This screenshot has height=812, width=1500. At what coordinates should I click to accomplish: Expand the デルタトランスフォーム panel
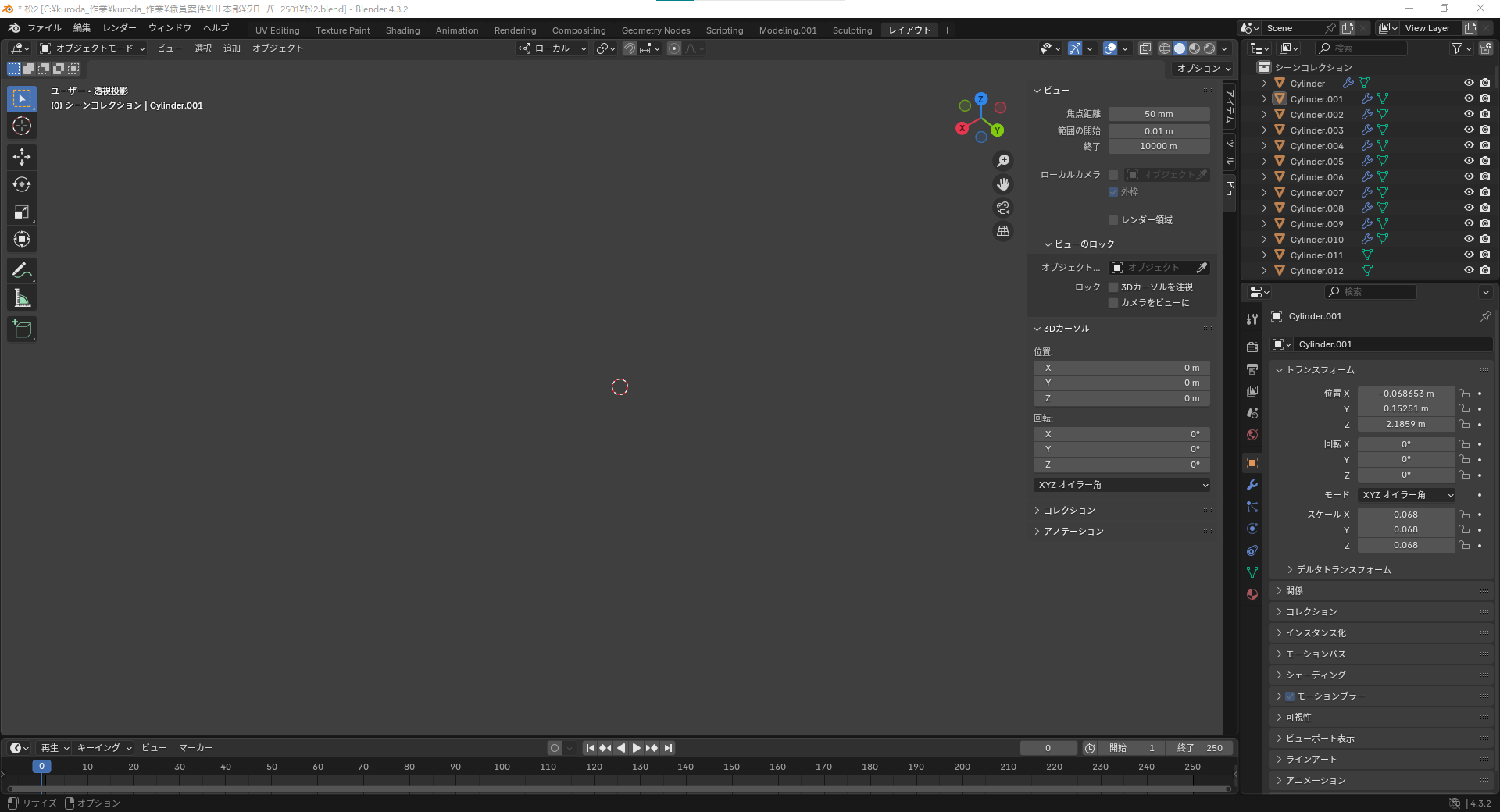[1343, 570]
